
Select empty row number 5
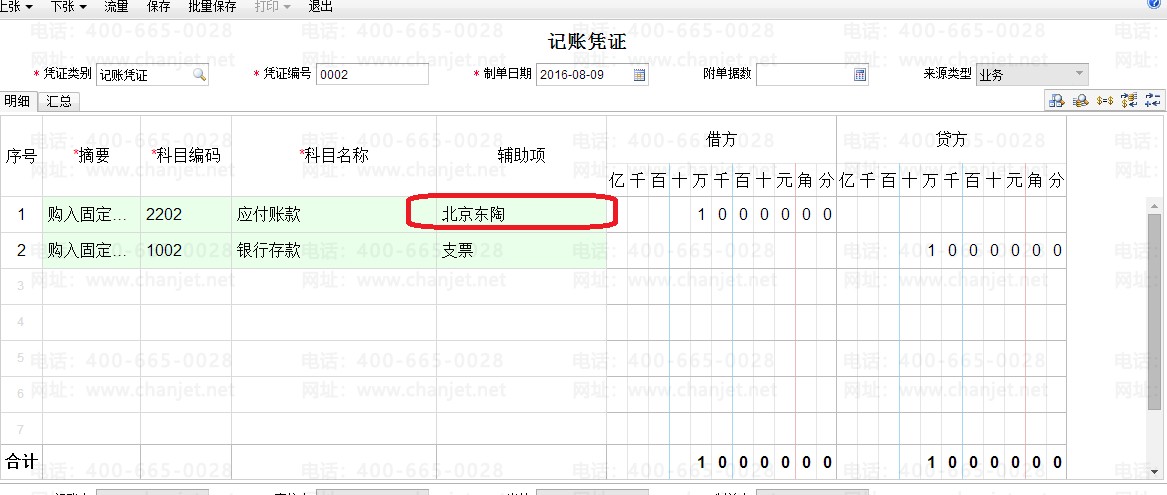(21, 358)
